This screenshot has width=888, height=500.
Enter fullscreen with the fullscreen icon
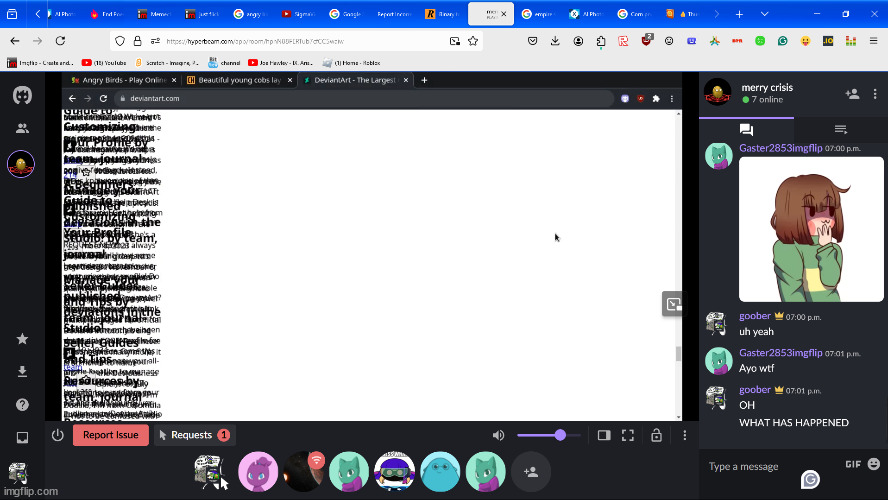pyautogui.click(x=628, y=435)
